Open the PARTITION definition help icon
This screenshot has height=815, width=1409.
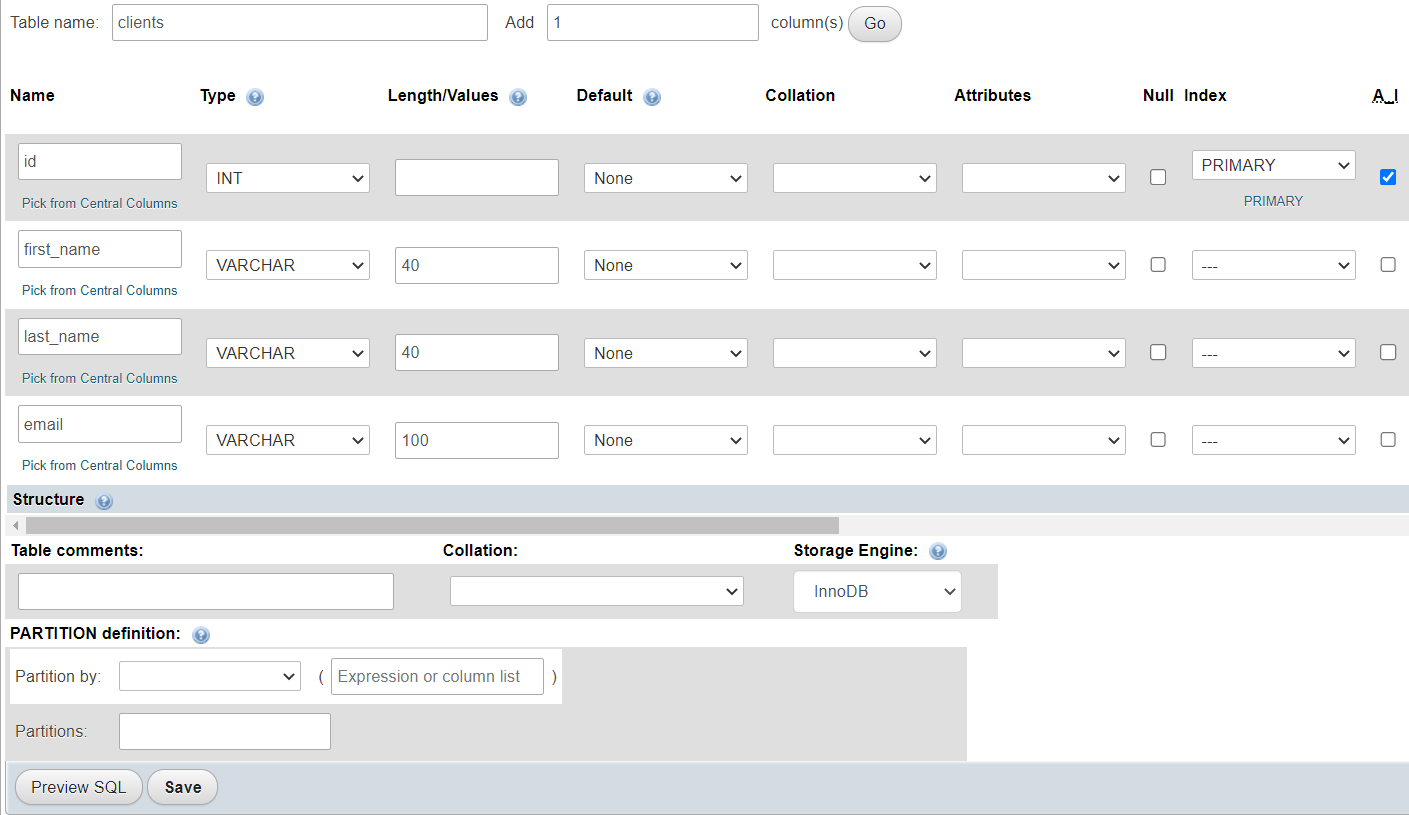[x=201, y=635]
